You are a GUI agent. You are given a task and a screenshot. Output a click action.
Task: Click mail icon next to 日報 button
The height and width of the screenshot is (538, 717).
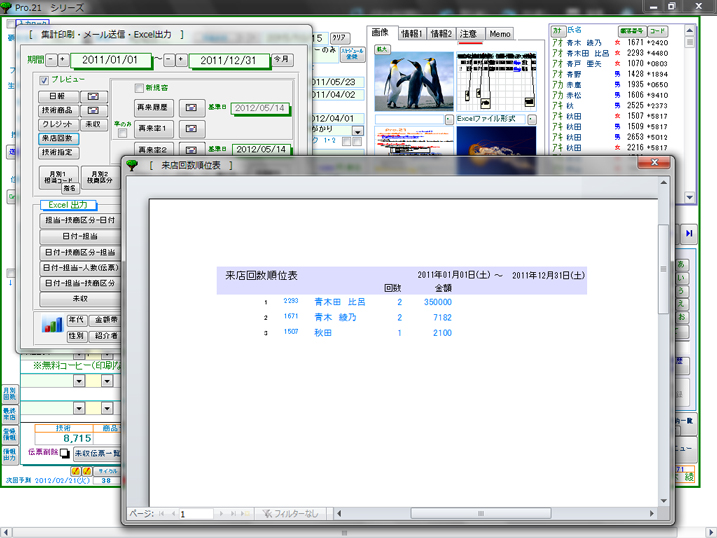coord(93,96)
